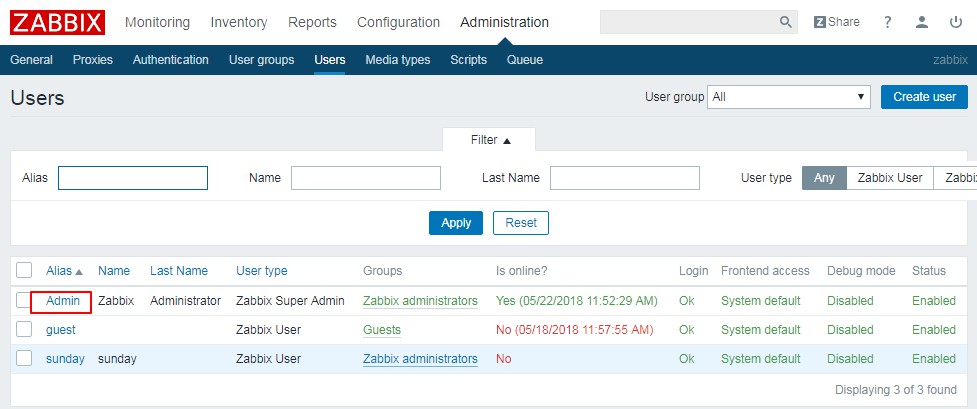Click the Alias filter input field
The width and height of the screenshot is (977, 409).
pos(133,178)
